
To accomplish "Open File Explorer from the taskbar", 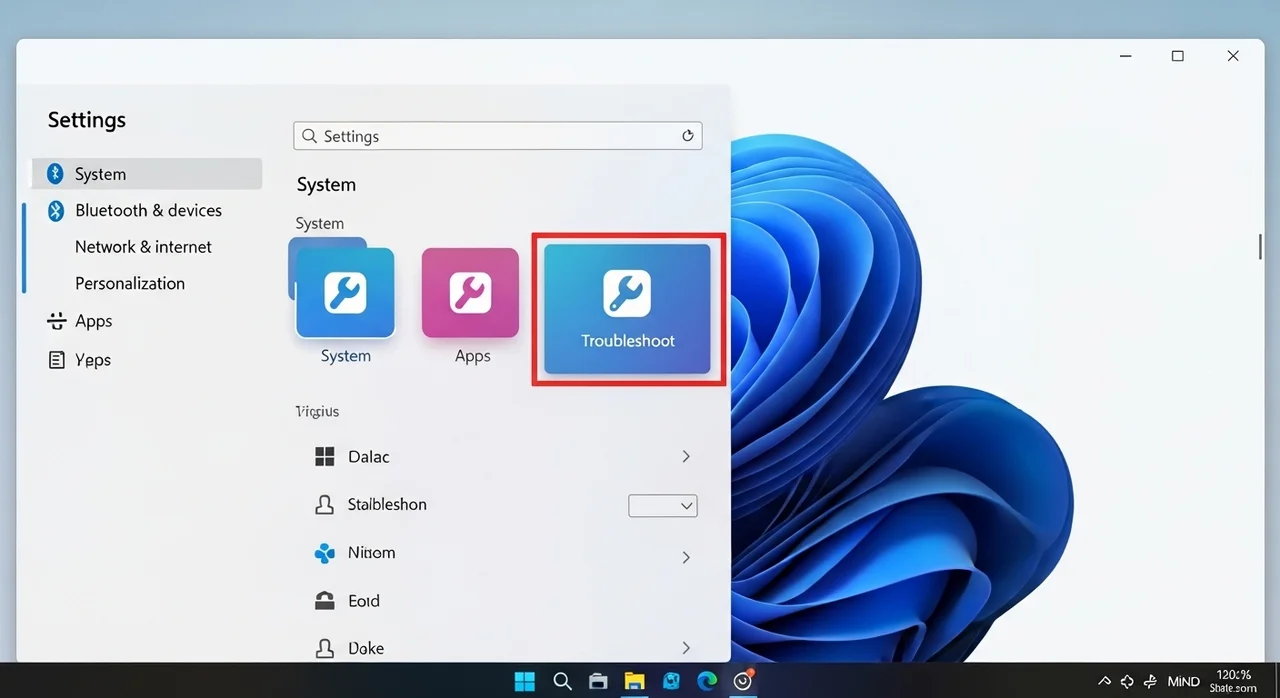I will 634,681.
